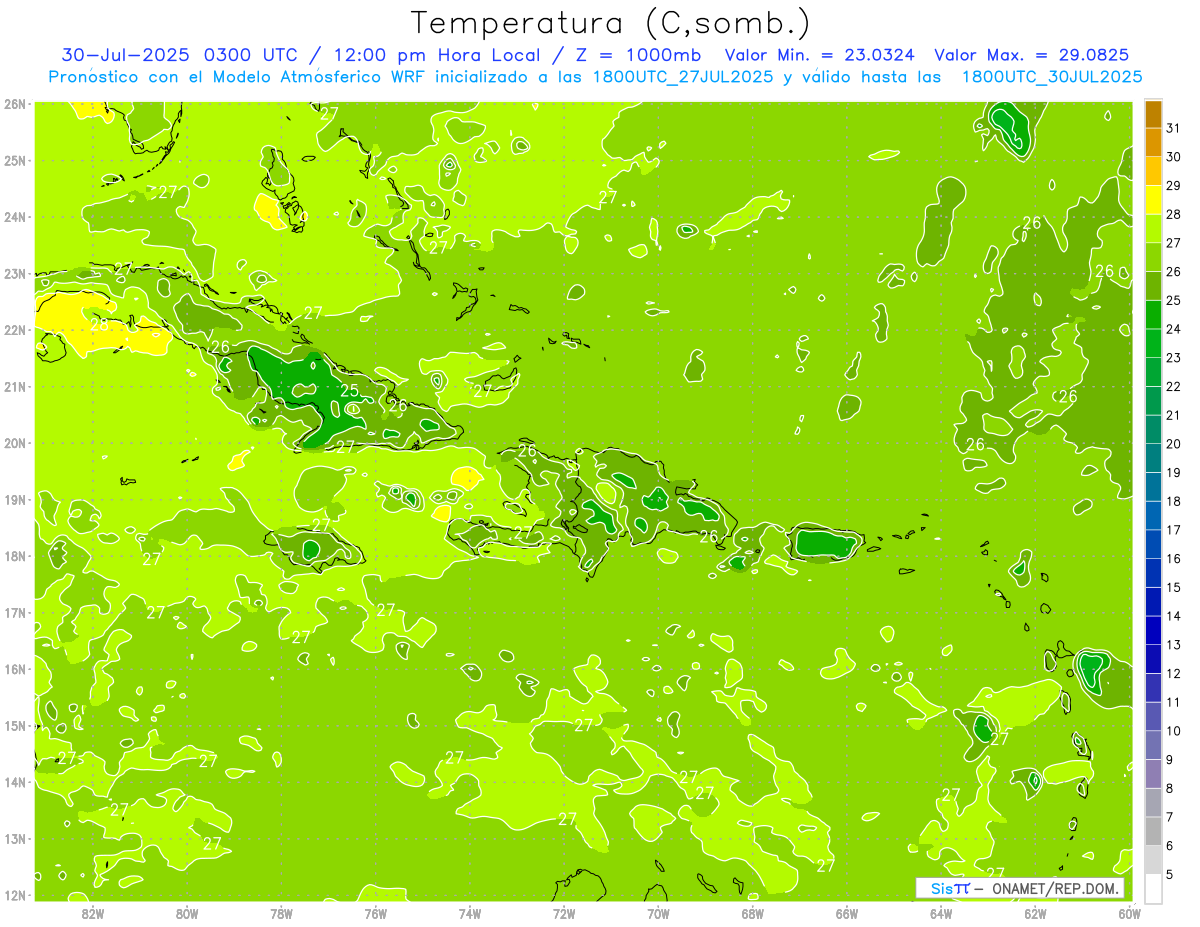The height and width of the screenshot is (927, 1200).
Task: Click the "26N" latitude axis label
Action: (x=15, y=104)
